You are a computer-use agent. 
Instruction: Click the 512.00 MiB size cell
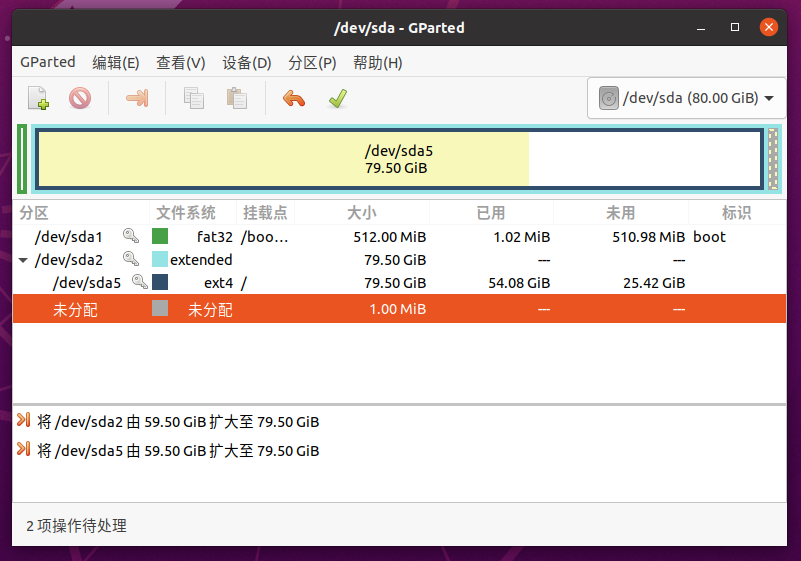pyautogui.click(x=390, y=237)
